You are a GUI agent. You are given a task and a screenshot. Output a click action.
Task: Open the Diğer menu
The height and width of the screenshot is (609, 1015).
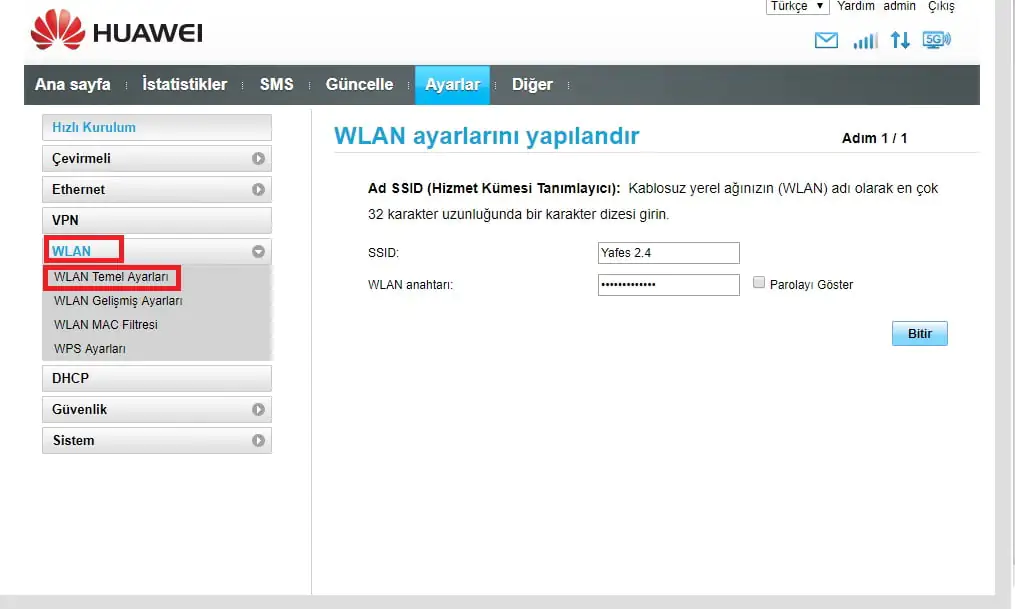tap(532, 84)
